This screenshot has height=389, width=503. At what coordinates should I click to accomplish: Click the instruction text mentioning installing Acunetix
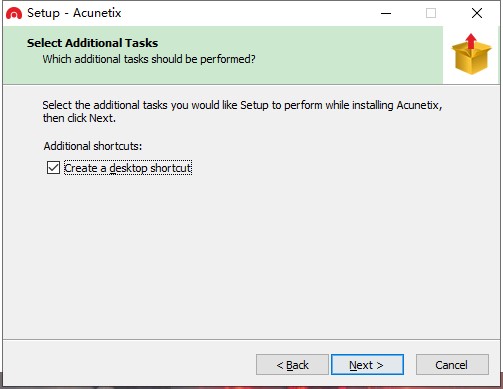[242, 105]
